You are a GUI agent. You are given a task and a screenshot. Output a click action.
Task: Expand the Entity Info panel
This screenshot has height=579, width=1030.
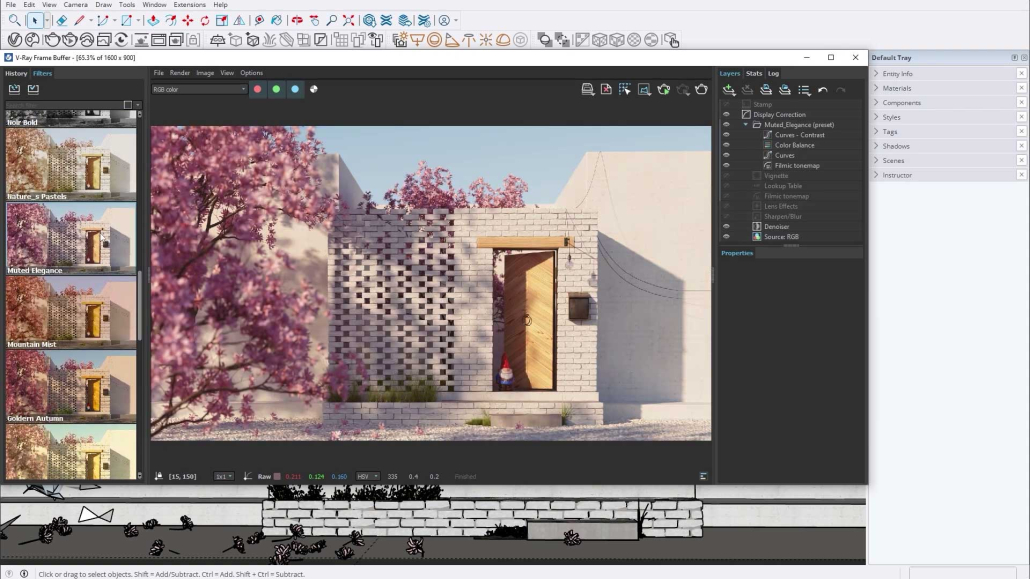(x=876, y=74)
